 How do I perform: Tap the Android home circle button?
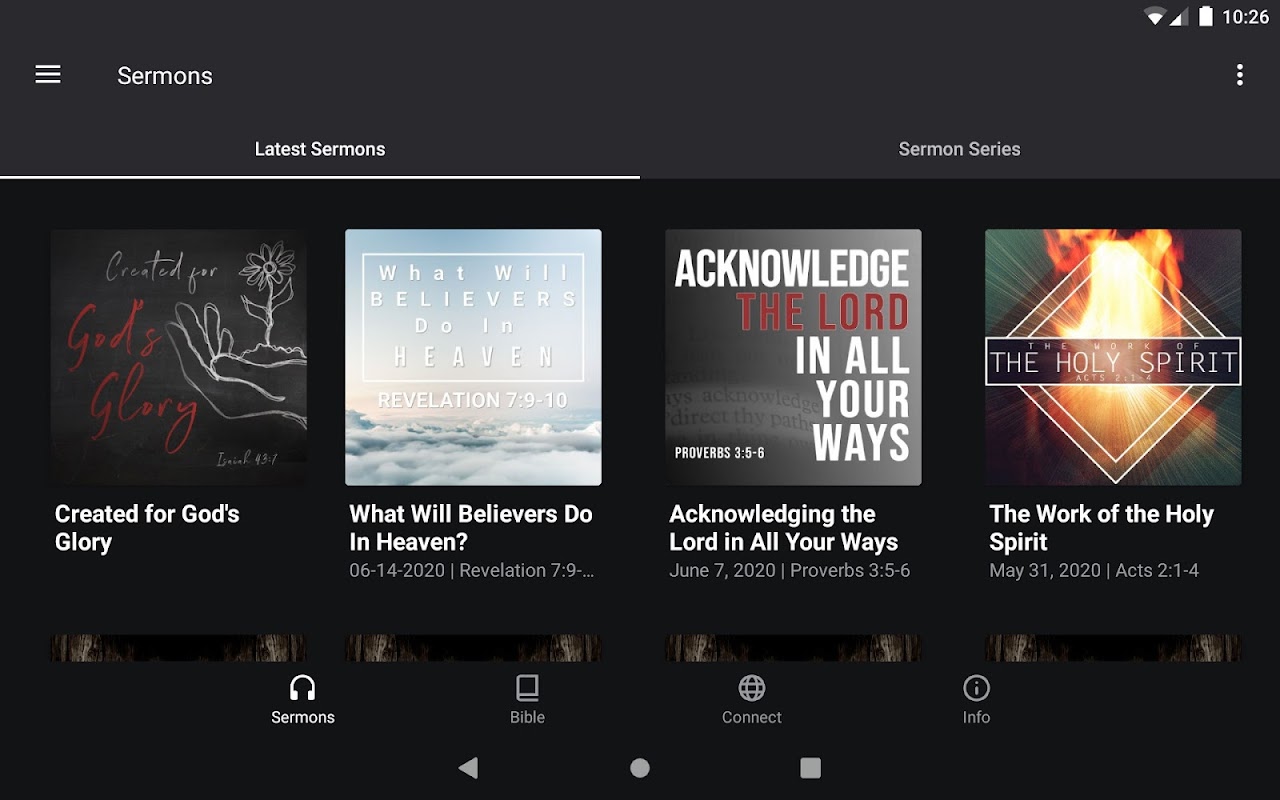pos(640,767)
